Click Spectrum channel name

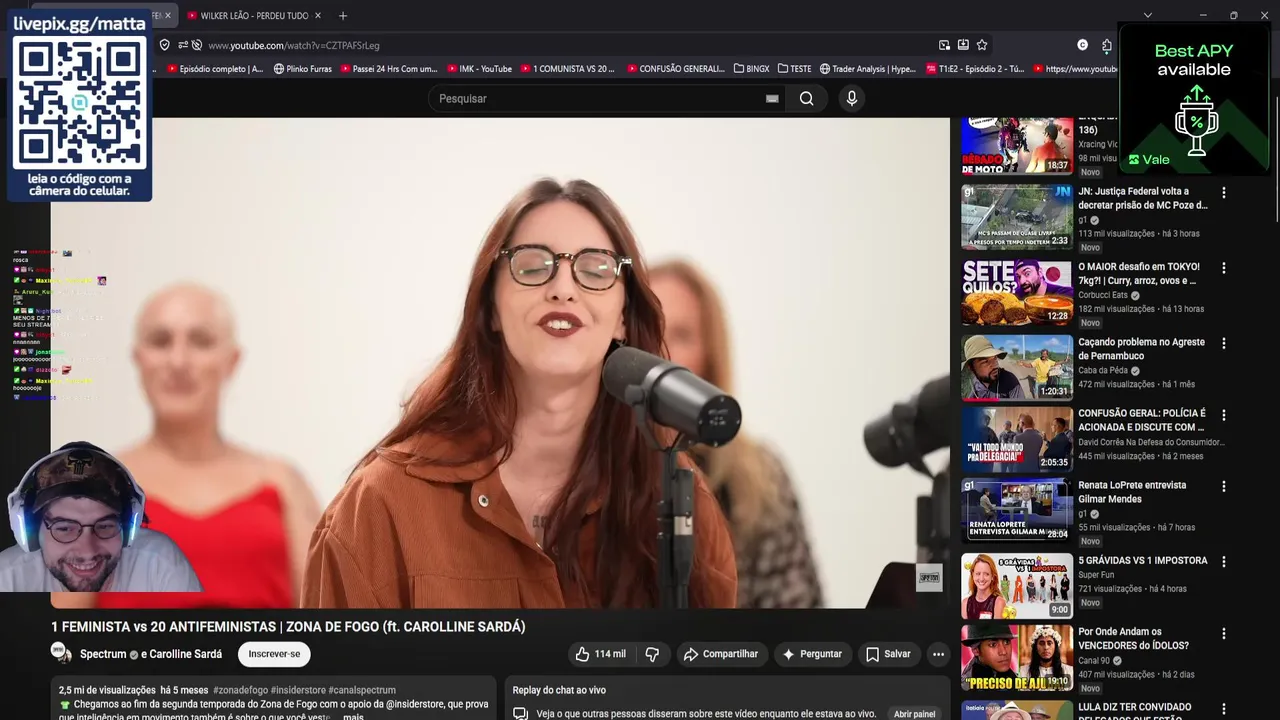(103, 654)
